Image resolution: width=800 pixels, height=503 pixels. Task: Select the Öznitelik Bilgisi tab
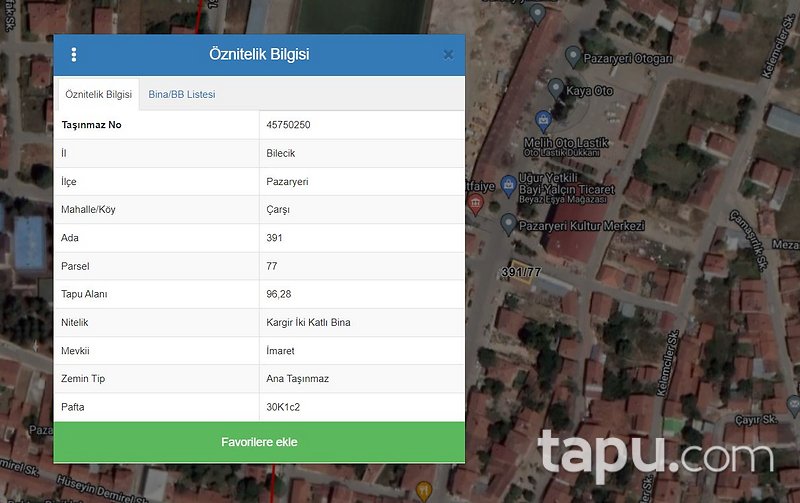pos(98,94)
